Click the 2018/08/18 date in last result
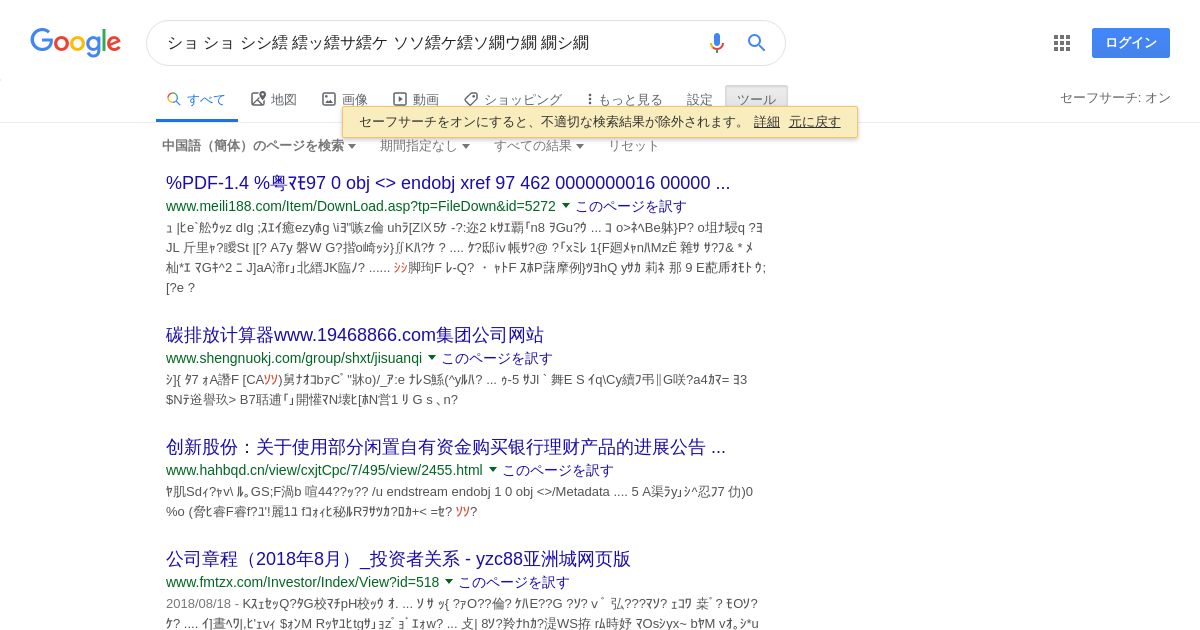This screenshot has width=1200, height=630. [198, 604]
